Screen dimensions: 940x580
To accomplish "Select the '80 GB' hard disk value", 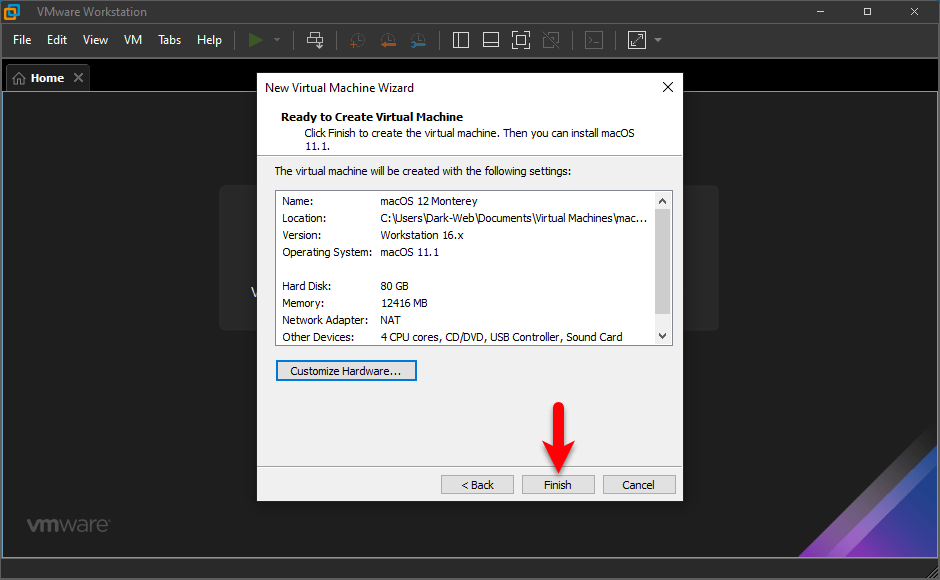I will point(394,286).
